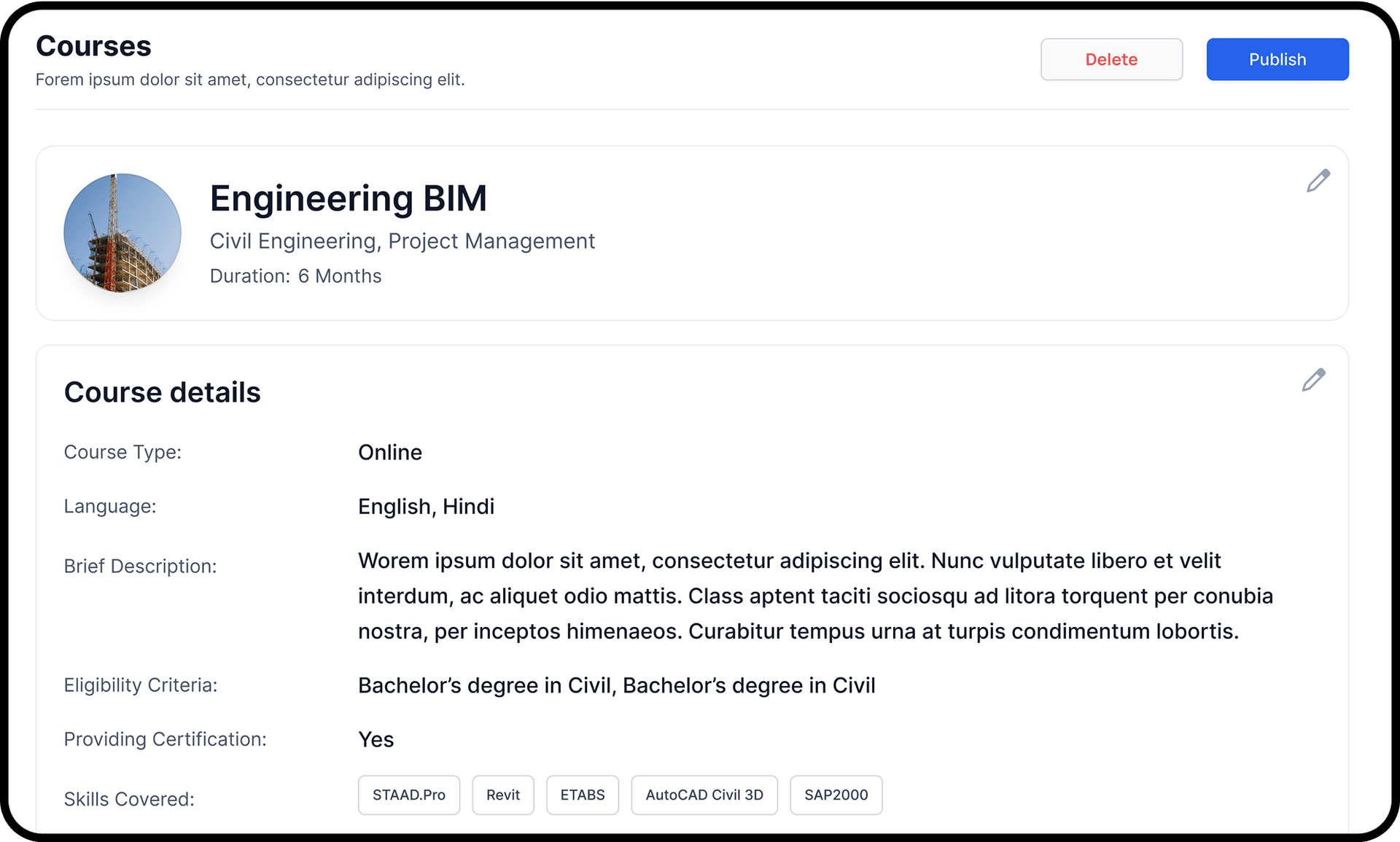
Task: Select the Revit skill tag
Action: [502, 795]
